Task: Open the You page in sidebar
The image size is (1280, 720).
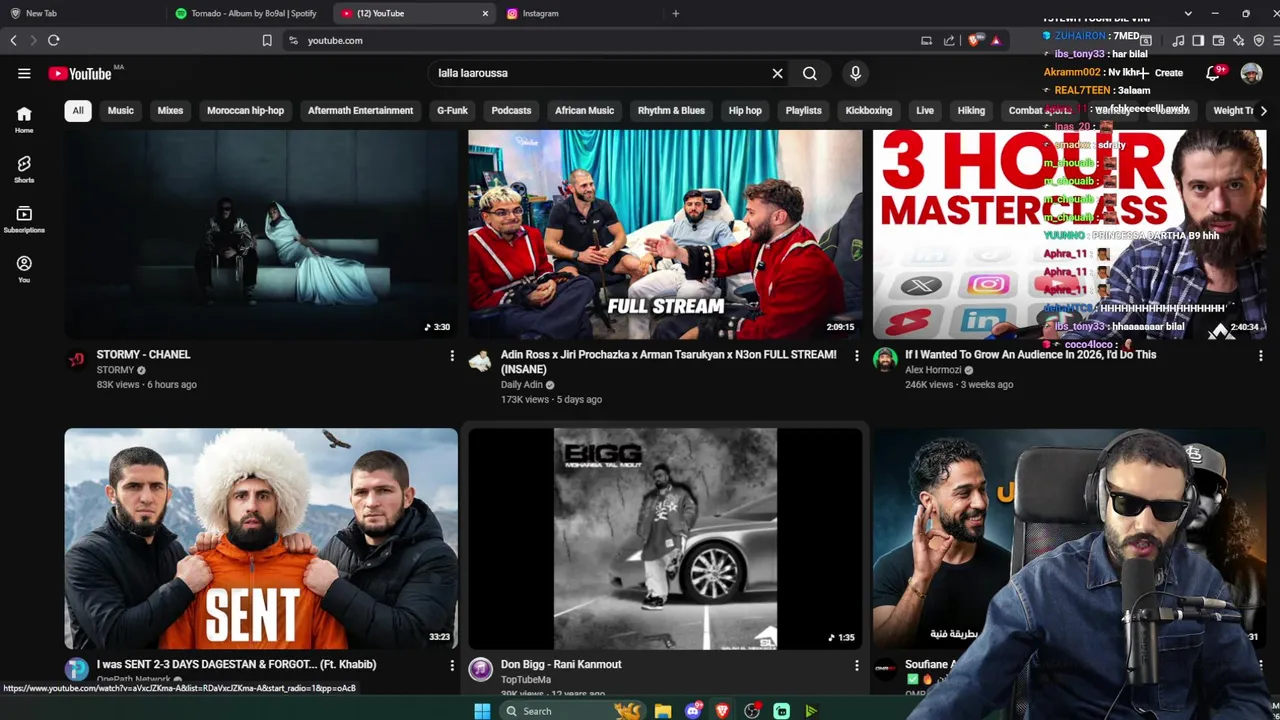Action: pyautogui.click(x=24, y=269)
